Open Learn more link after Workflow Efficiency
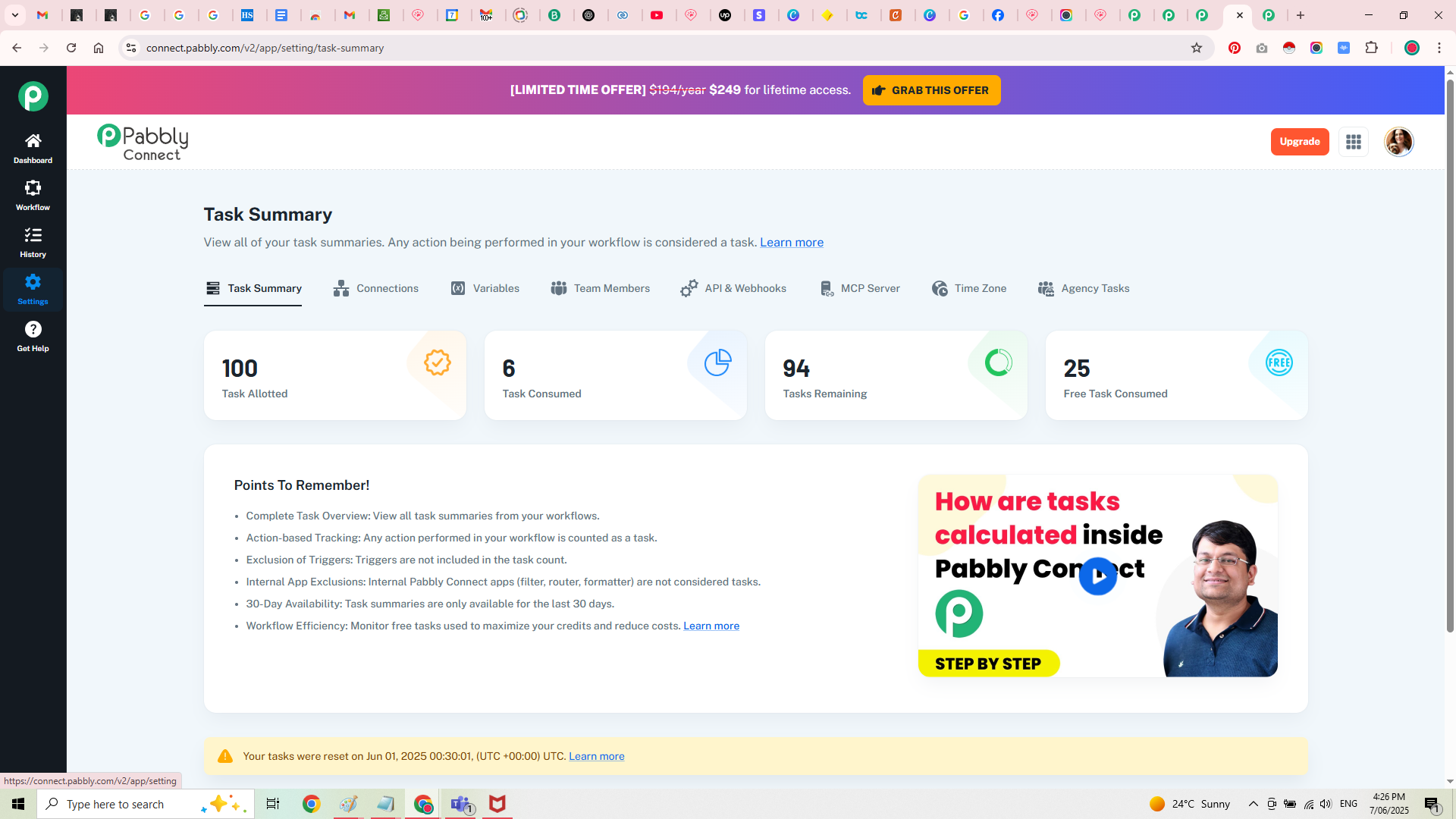The height and width of the screenshot is (819, 1456). 711,626
